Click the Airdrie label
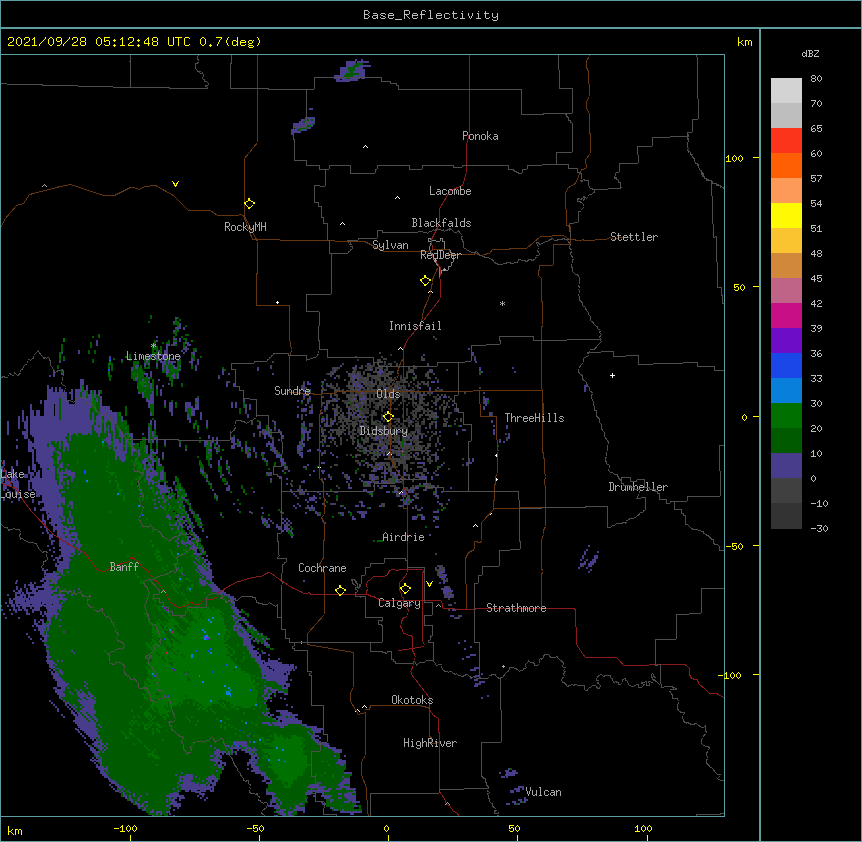The width and height of the screenshot is (862, 842). pyautogui.click(x=404, y=537)
